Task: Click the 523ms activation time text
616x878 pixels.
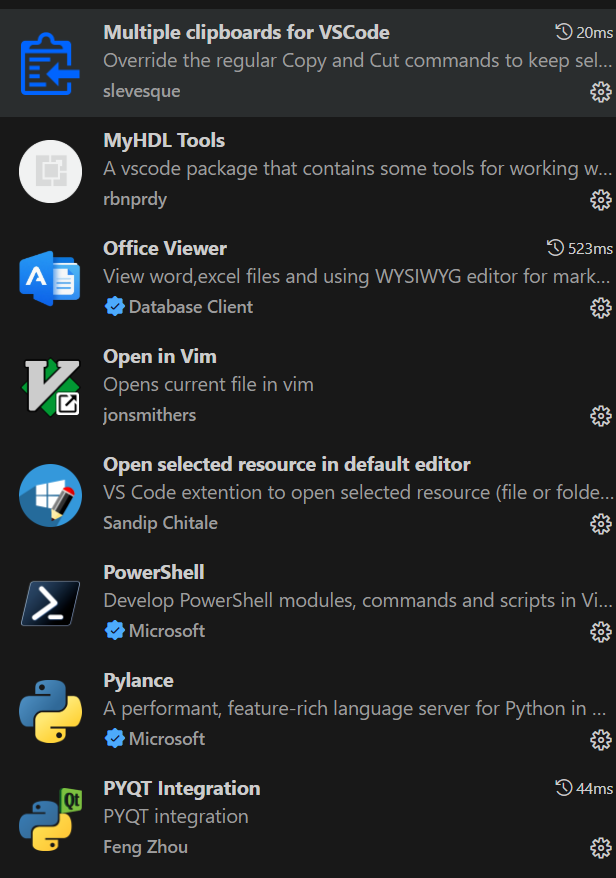Action: tap(591, 249)
